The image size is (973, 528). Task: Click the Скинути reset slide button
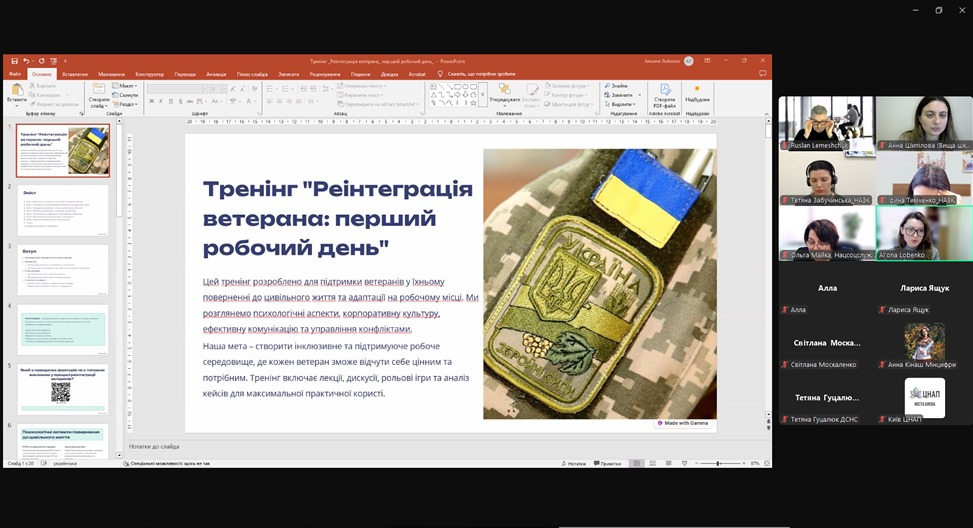click(x=125, y=95)
